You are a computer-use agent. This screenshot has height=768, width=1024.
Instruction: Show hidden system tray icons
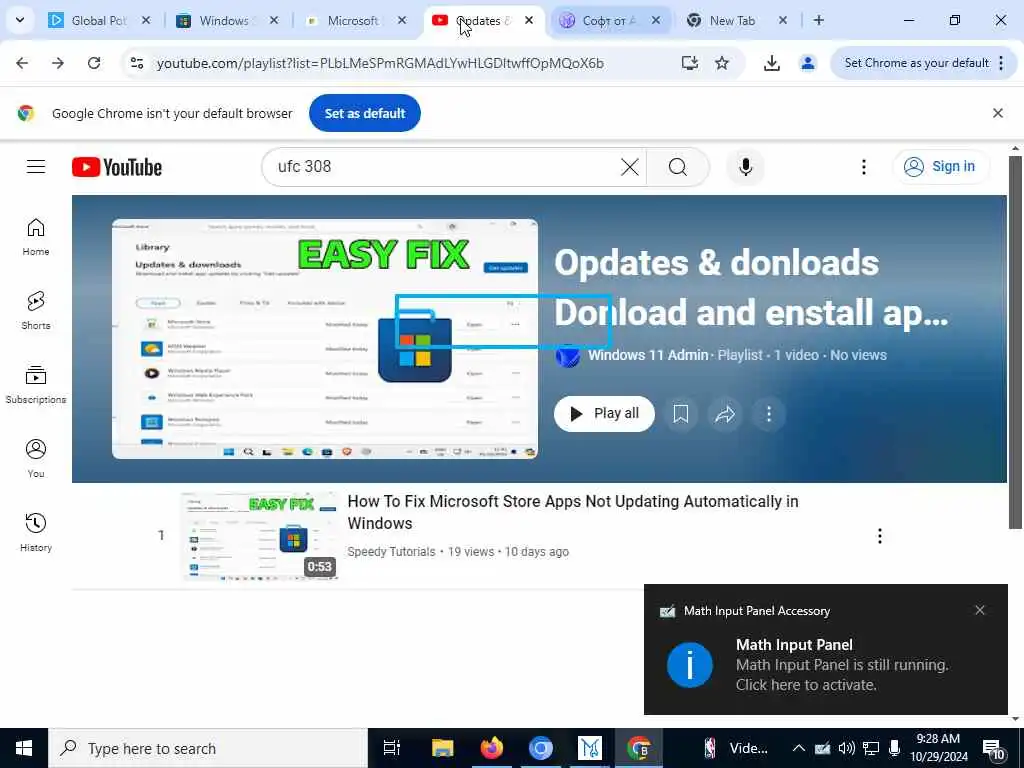tap(798, 748)
